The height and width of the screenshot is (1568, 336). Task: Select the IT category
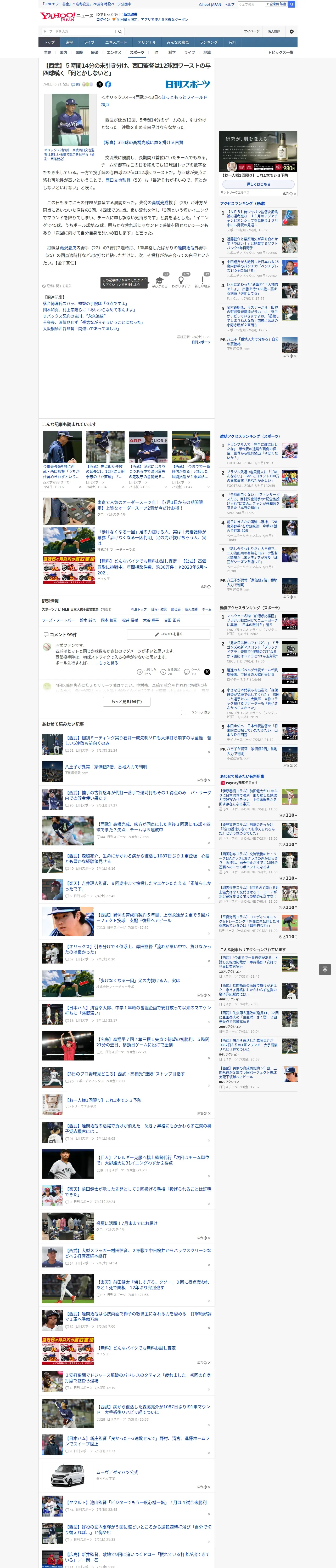[x=156, y=52]
